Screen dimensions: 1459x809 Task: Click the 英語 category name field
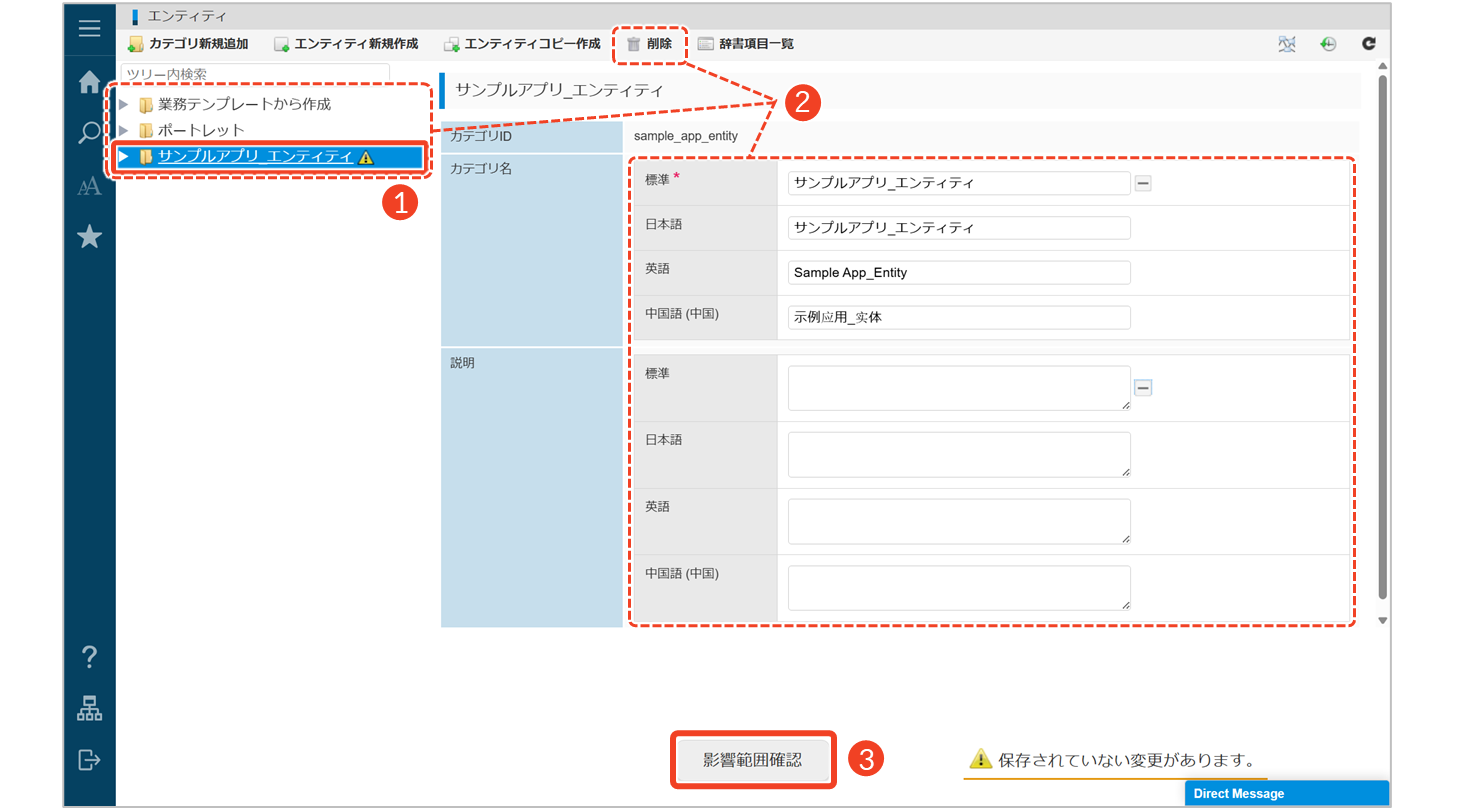click(959, 272)
